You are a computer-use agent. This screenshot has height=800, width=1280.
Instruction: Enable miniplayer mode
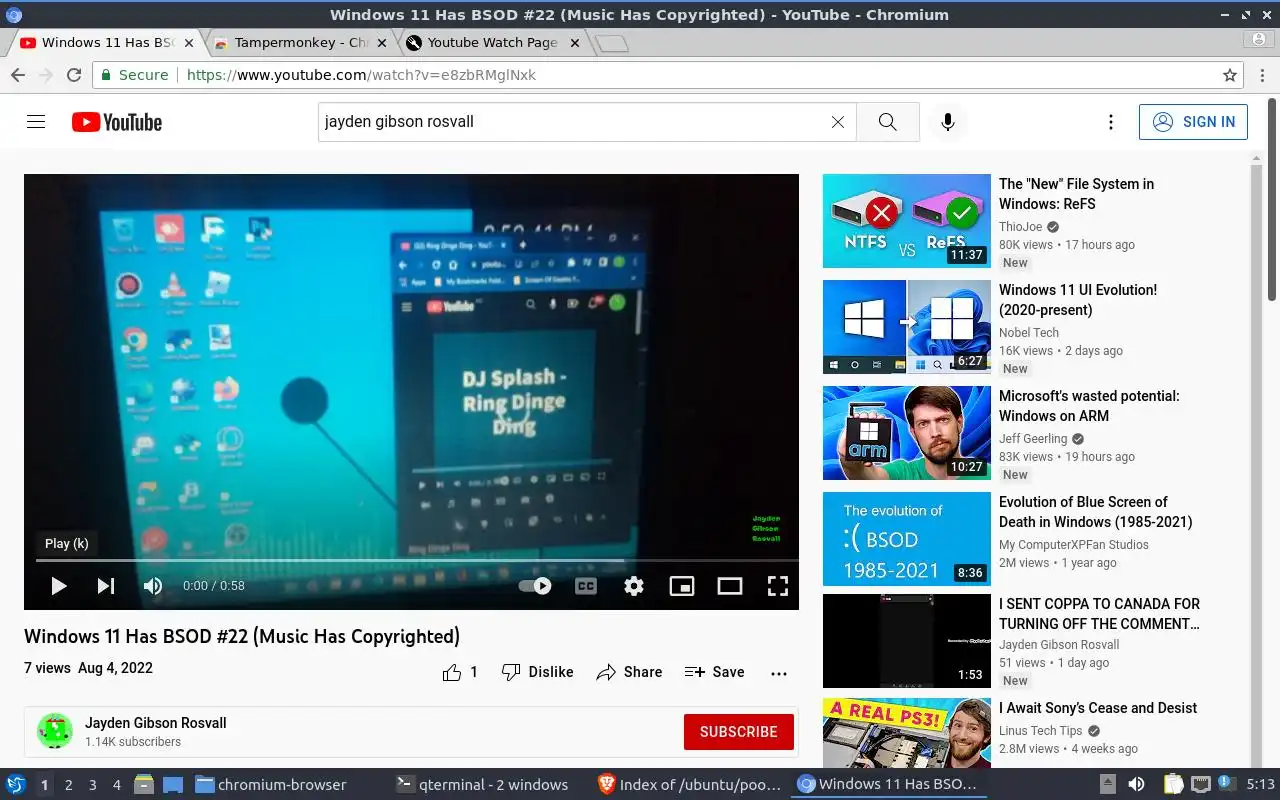click(682, 586)
